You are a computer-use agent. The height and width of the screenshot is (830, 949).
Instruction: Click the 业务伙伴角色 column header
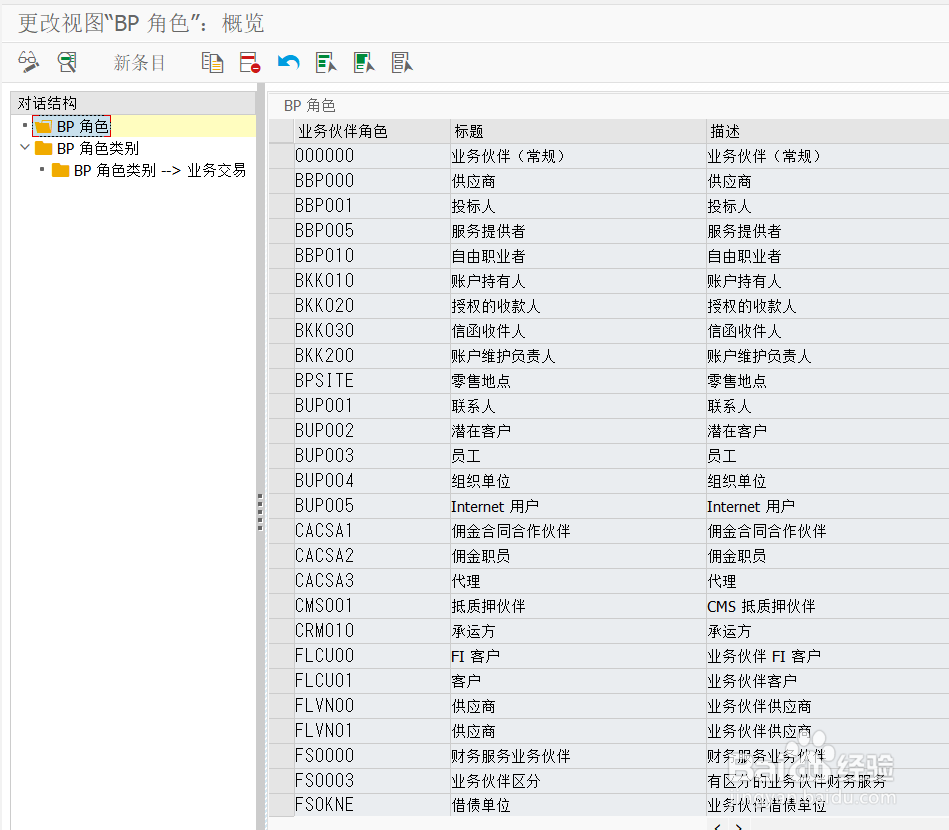[x=340, y=130]
